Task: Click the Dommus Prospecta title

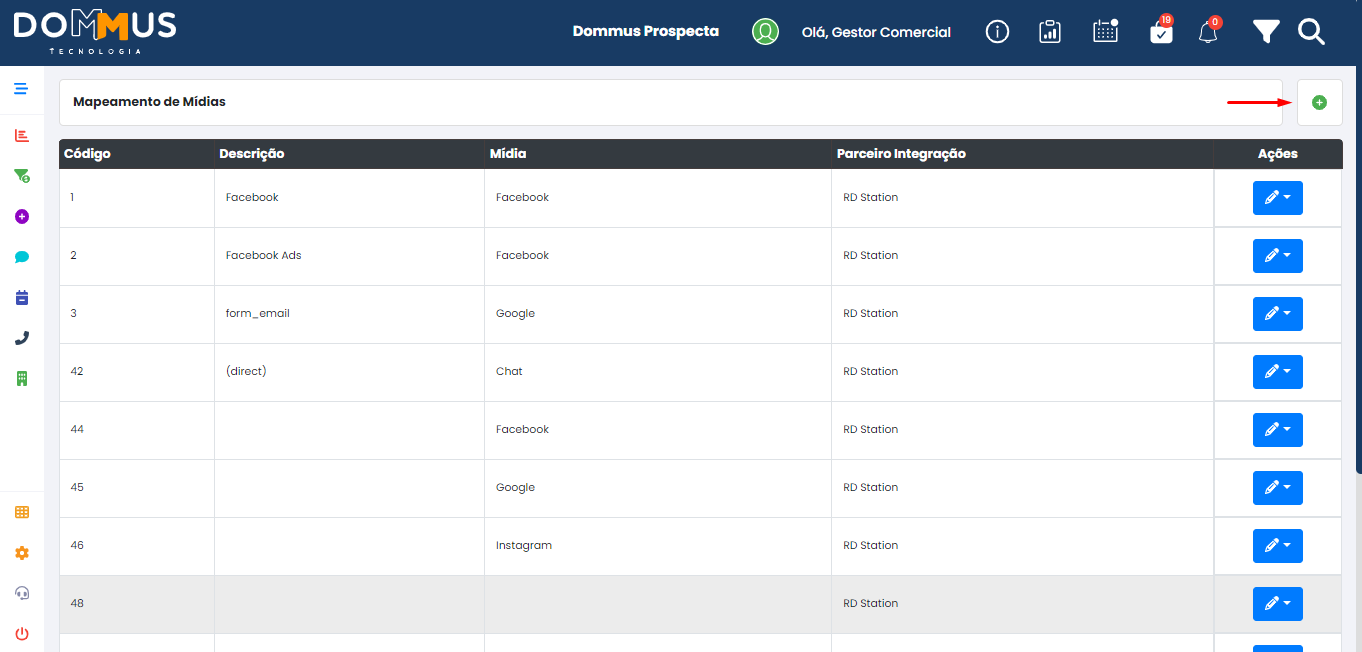Action: point(646,31)
